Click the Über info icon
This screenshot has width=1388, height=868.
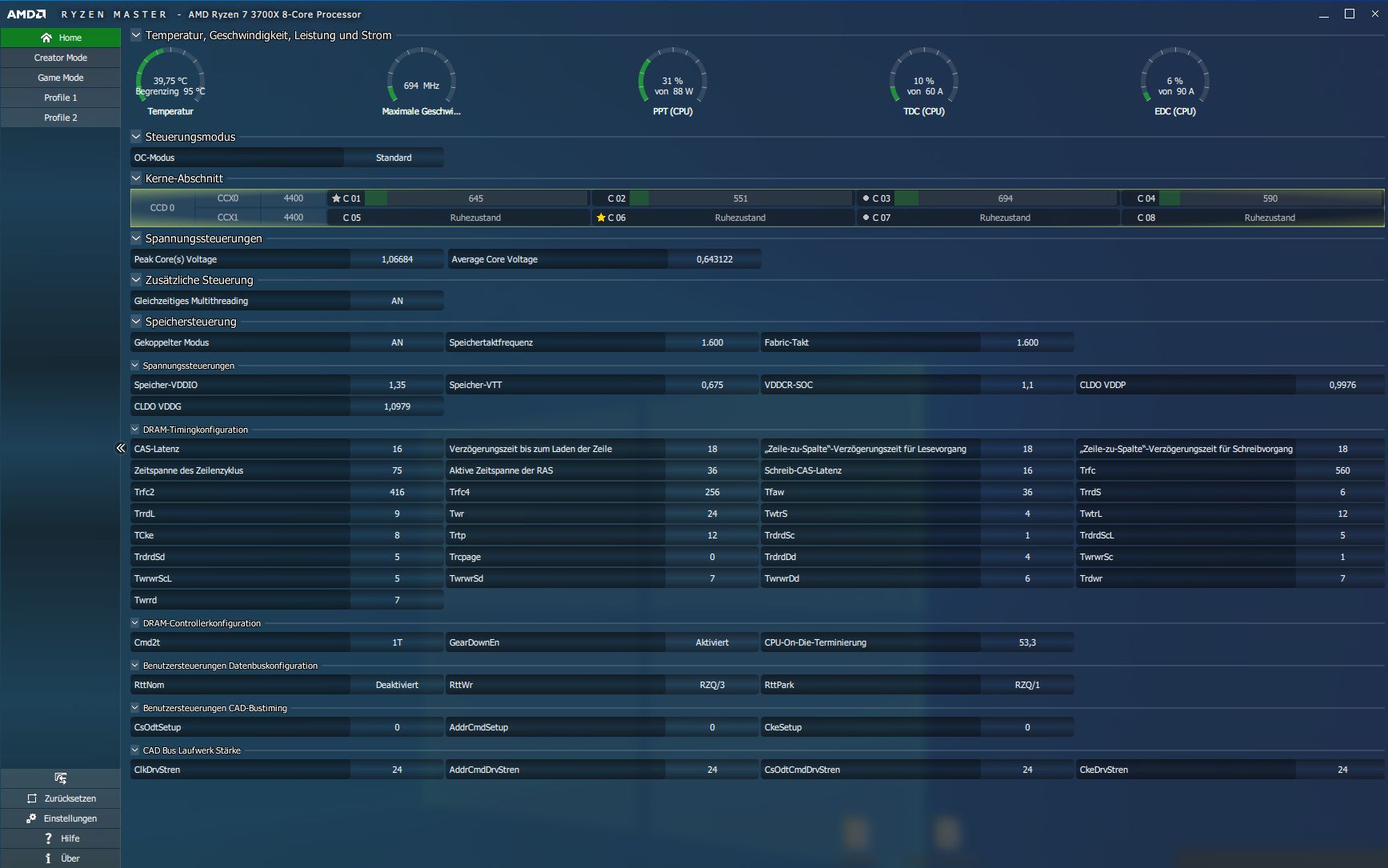(48, 858)
